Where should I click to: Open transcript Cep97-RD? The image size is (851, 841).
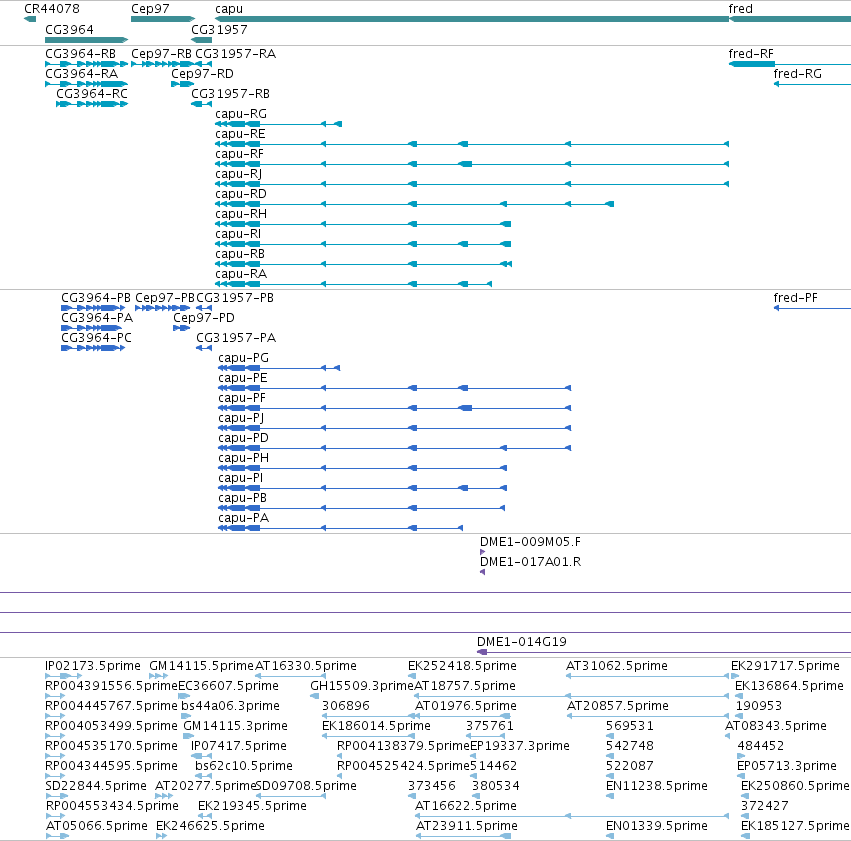click(x=202, y=74)
